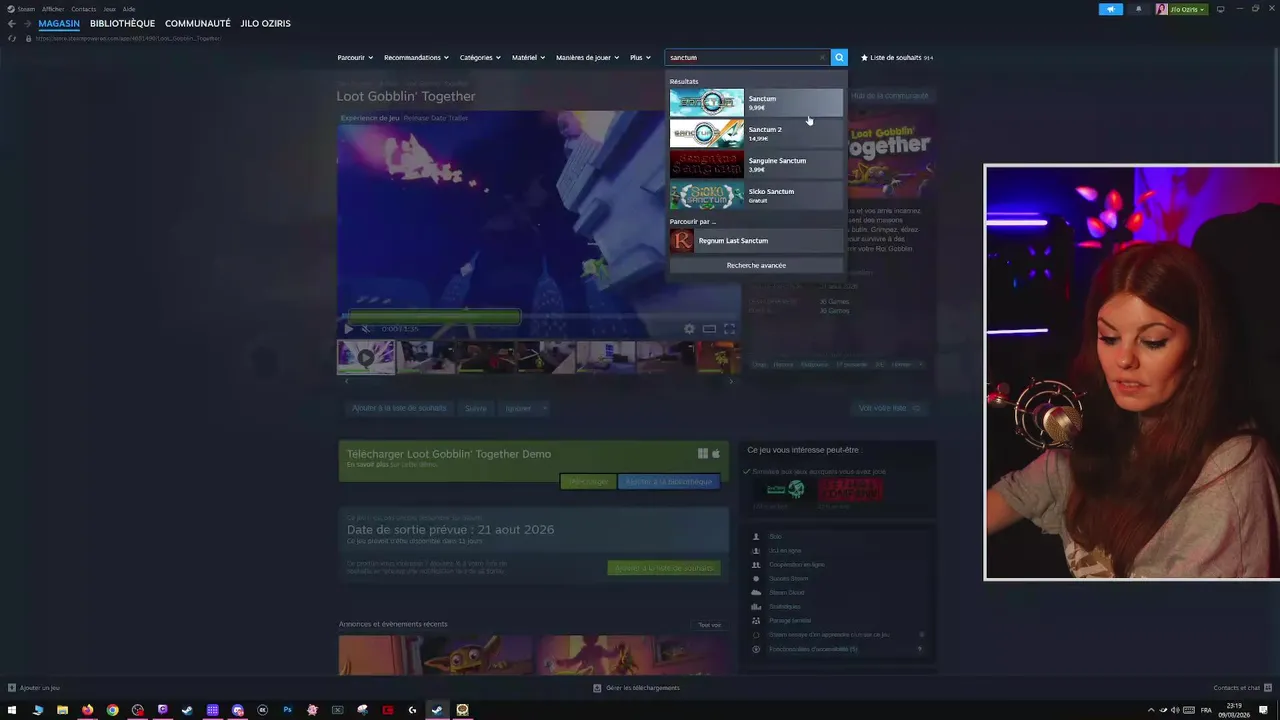This screenshot has height=720, width=1280.
Task: Expand the Parcourir store menu
Action: point(355,57)
